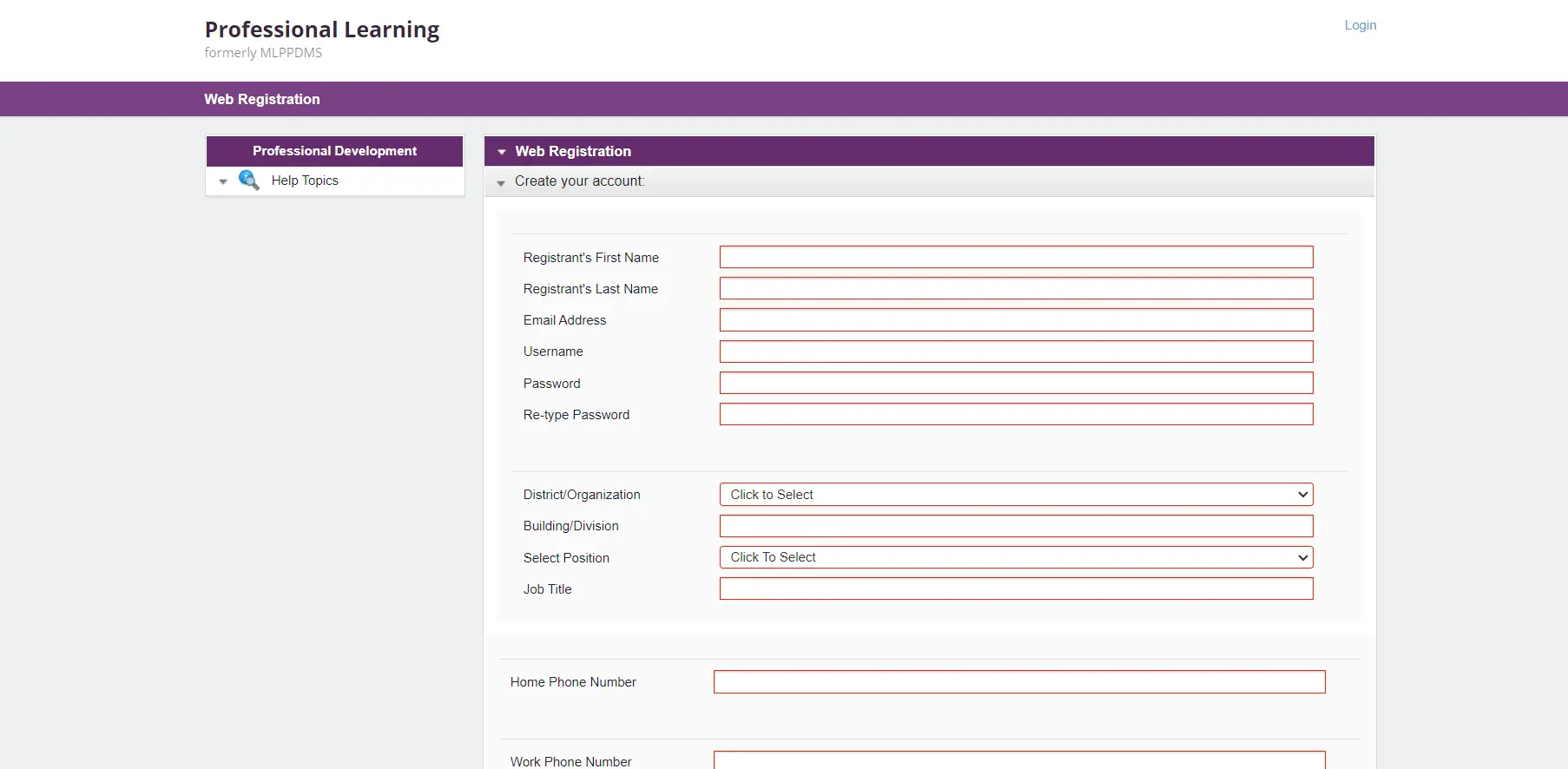Focus the Password input box
Viewport: 1568px width, 769px height.
pyautogui.click(x=1016, y=383)
